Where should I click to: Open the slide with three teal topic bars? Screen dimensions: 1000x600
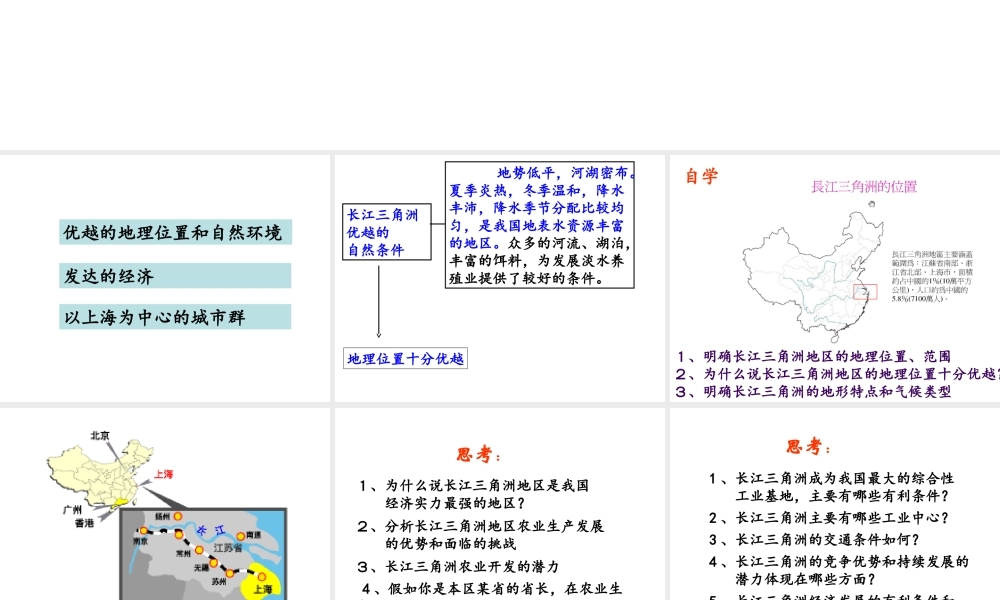click(x=165, y=278)
